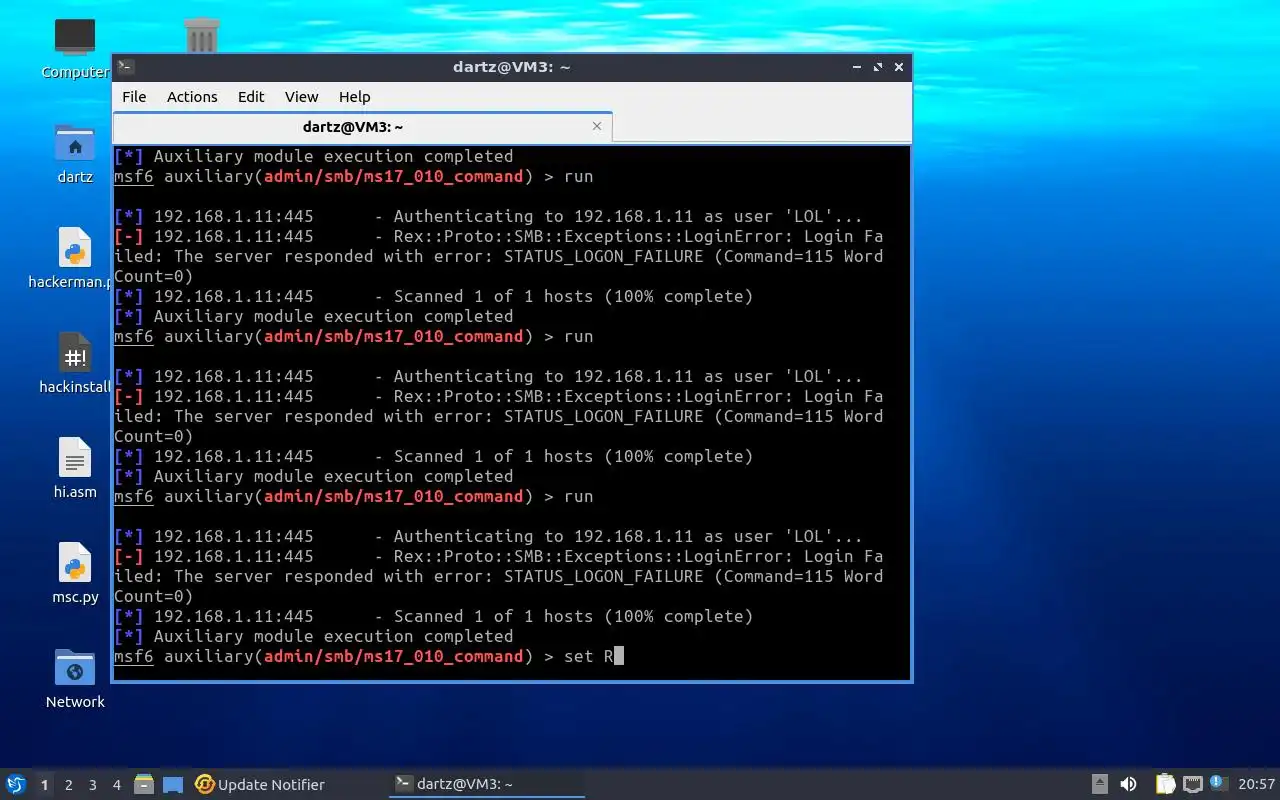Open the Trash desktop icon
Screen dimensions: 1280x800
coord(202,36)
